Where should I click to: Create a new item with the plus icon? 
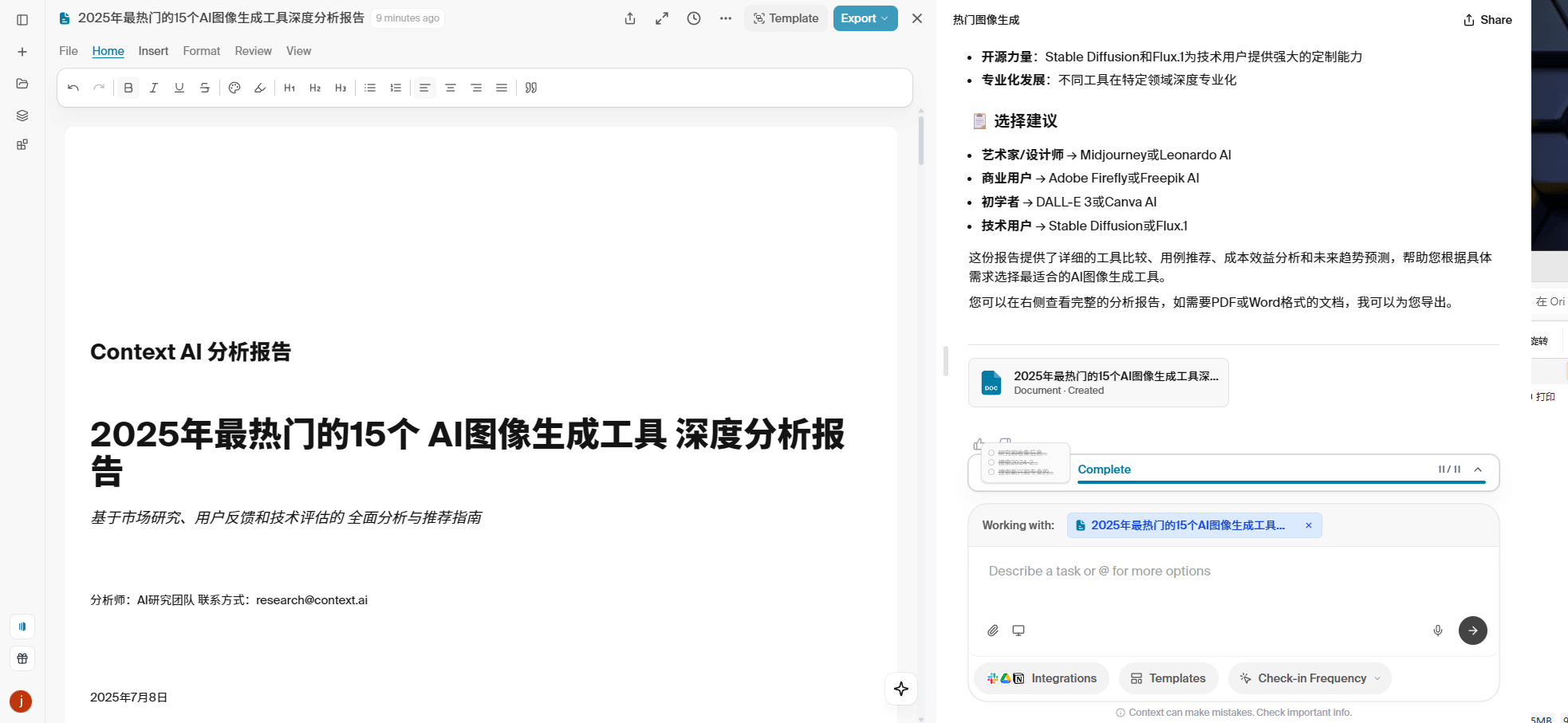(22, 52)
